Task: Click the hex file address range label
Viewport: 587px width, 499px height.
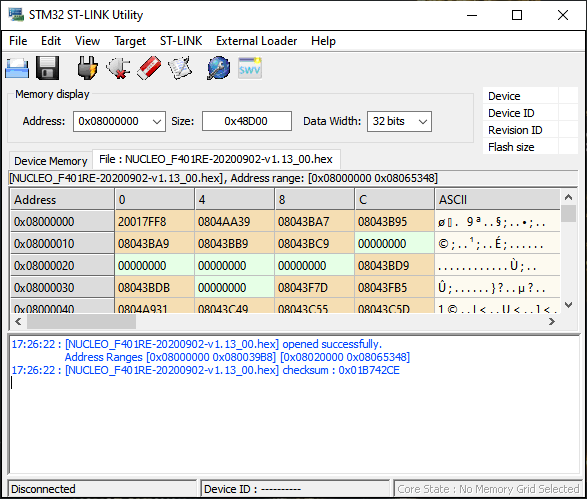Action: [x=223, y=178]
